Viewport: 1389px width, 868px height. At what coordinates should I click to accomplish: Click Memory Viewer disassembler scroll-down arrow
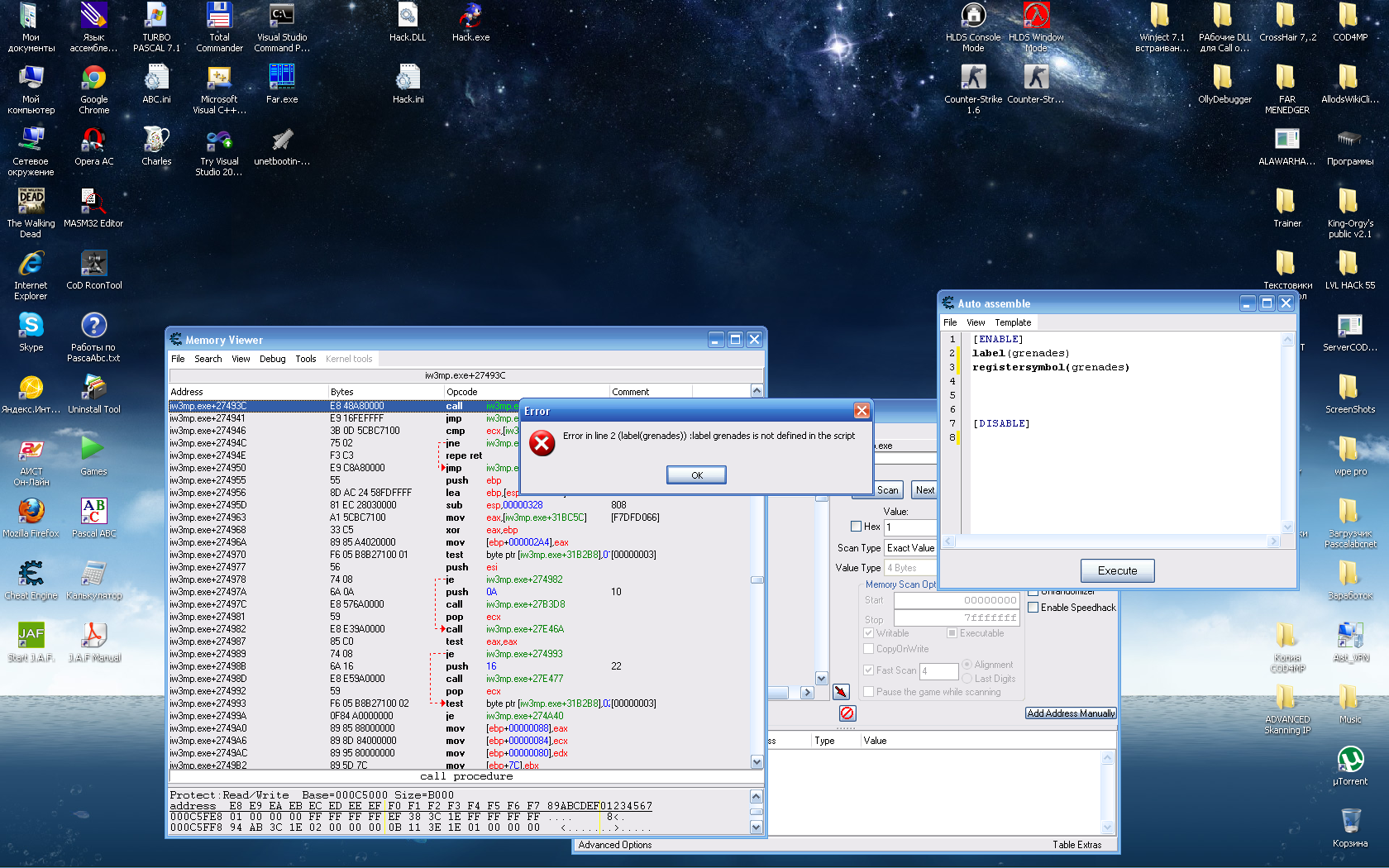(757, 761)
